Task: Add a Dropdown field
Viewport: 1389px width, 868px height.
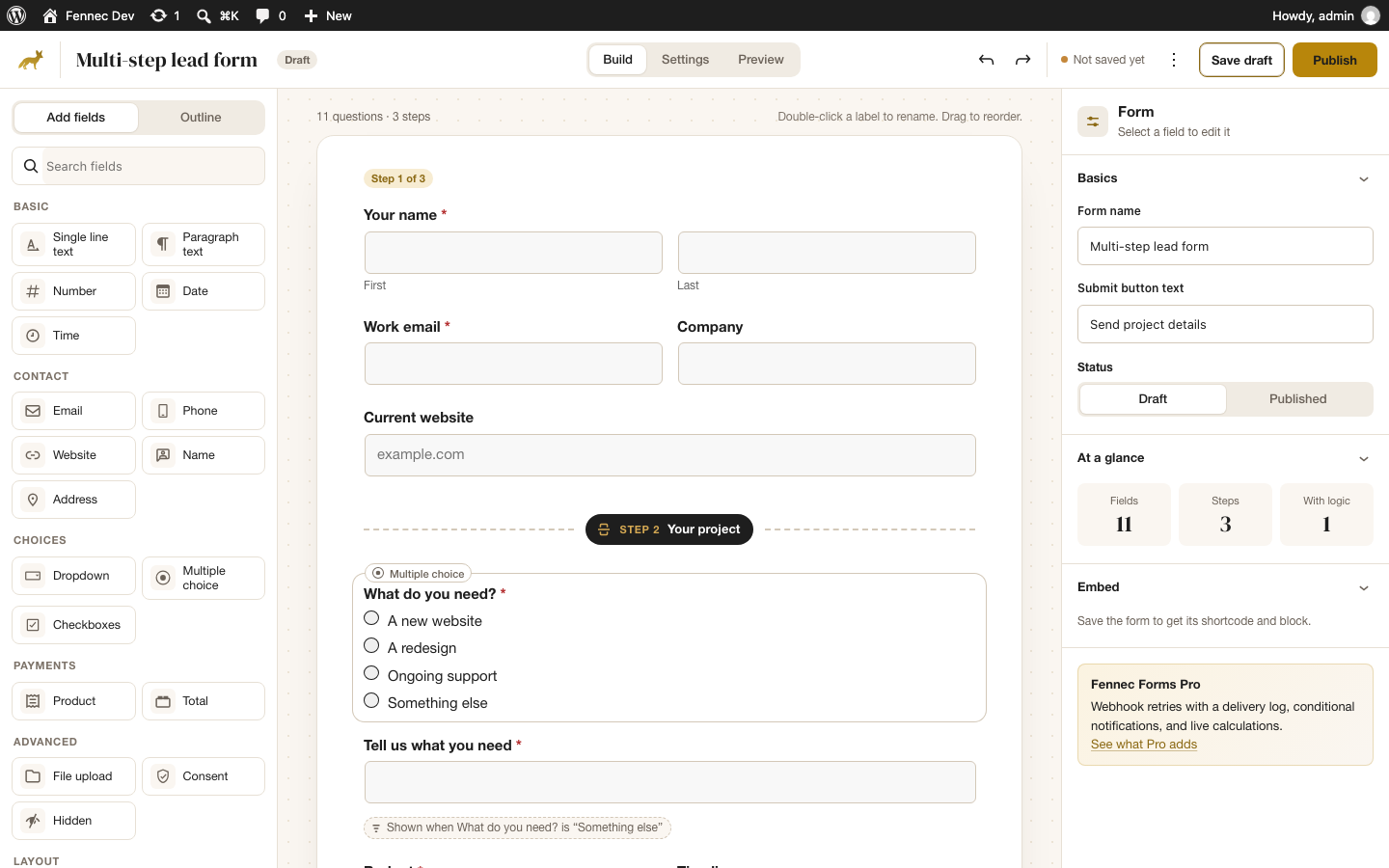Action: pos(74,576)
